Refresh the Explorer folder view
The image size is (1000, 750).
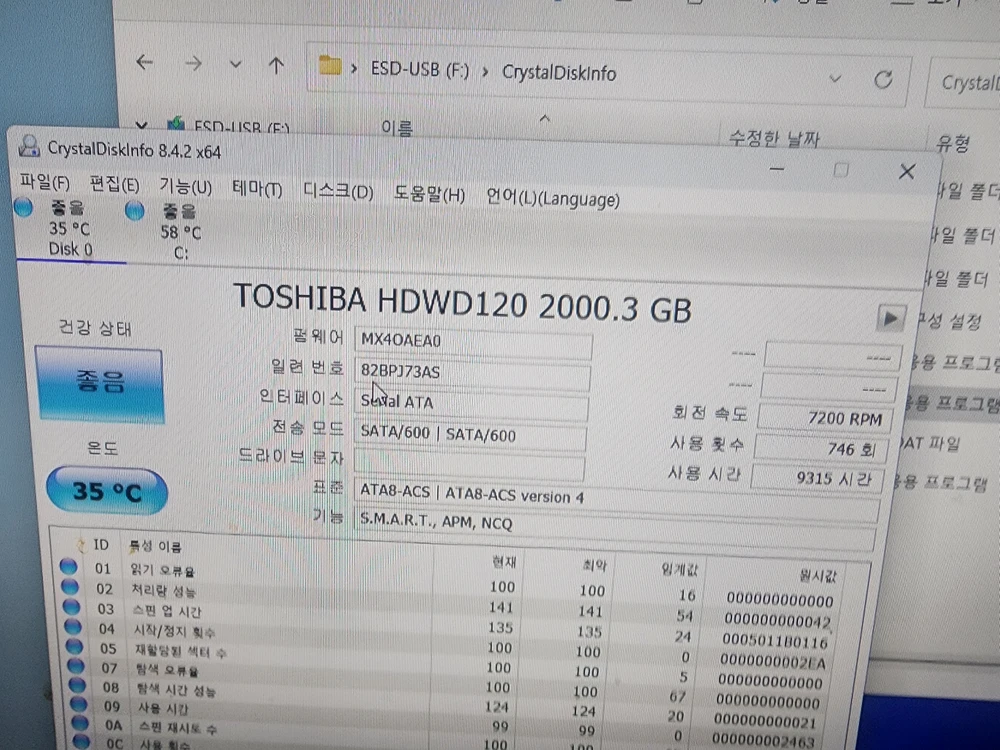pos(883,80)
